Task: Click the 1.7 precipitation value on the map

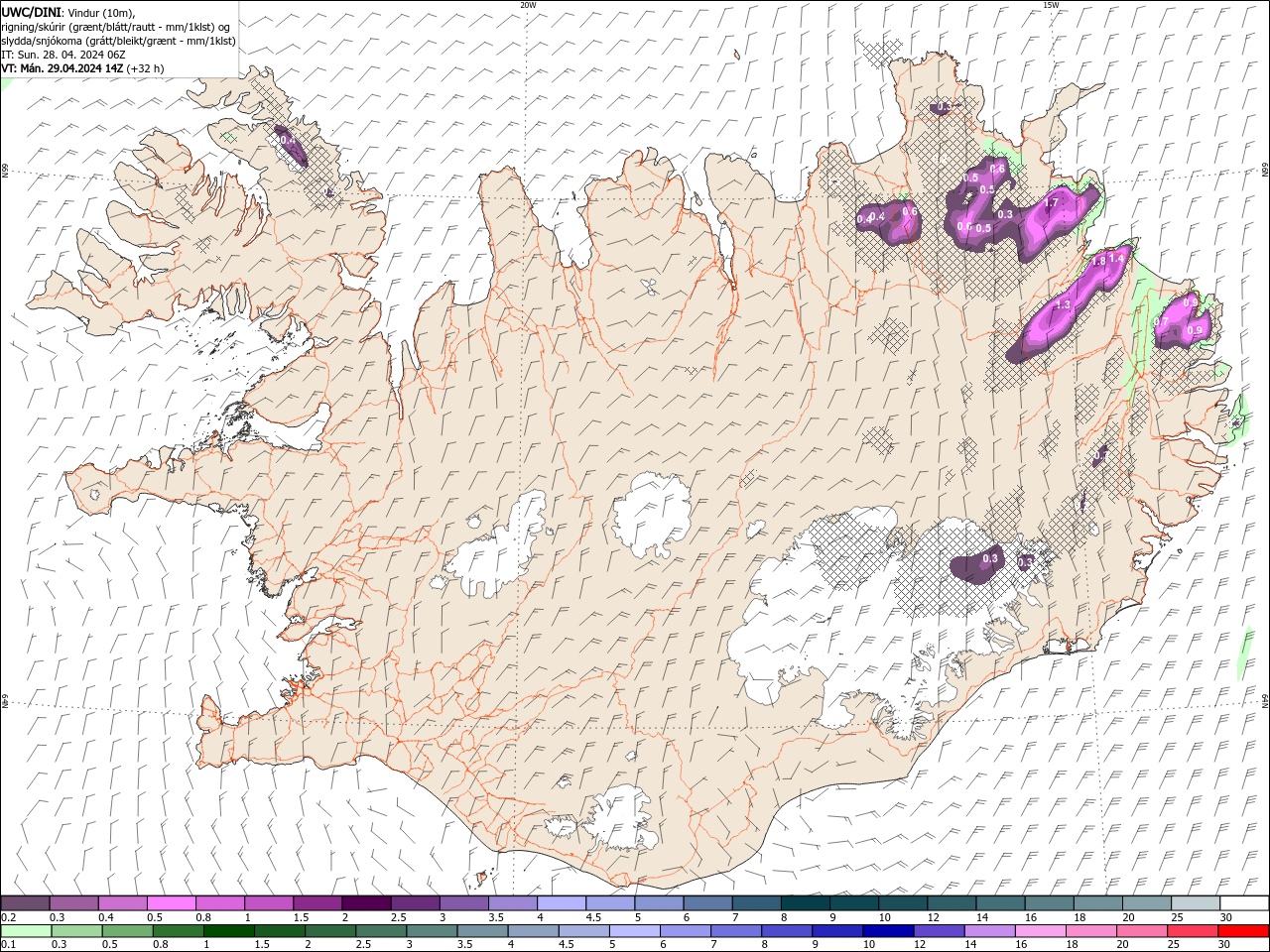Action: (x=1052, y=202)
